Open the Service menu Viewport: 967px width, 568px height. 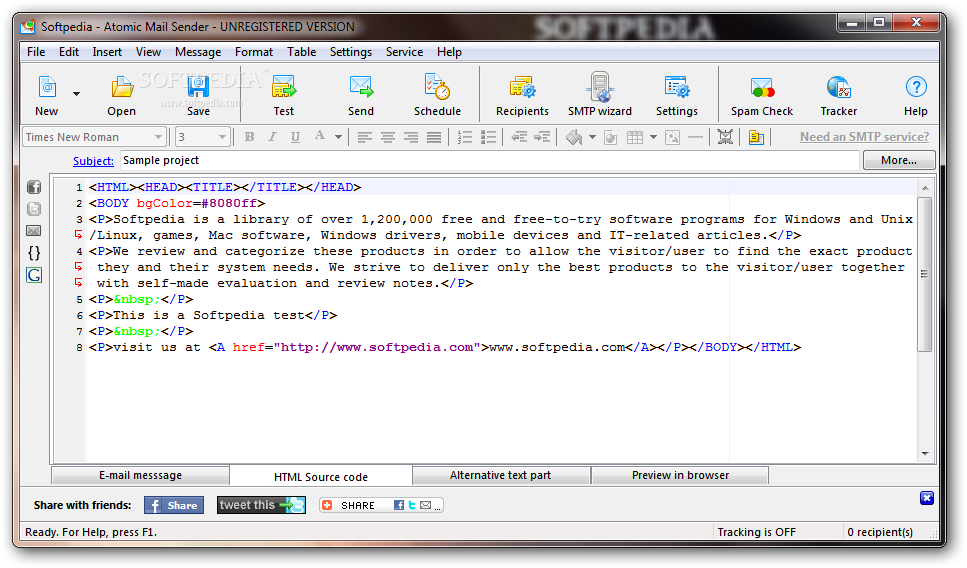tap(405, 52)
